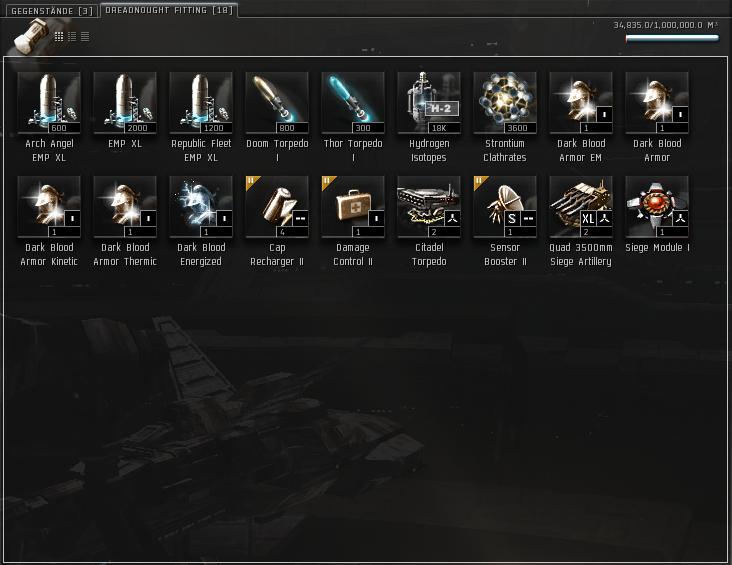This screenshot has width=732, height=565.
Task: Select the Cap Recharger II icon
Action: coord(277,207)
